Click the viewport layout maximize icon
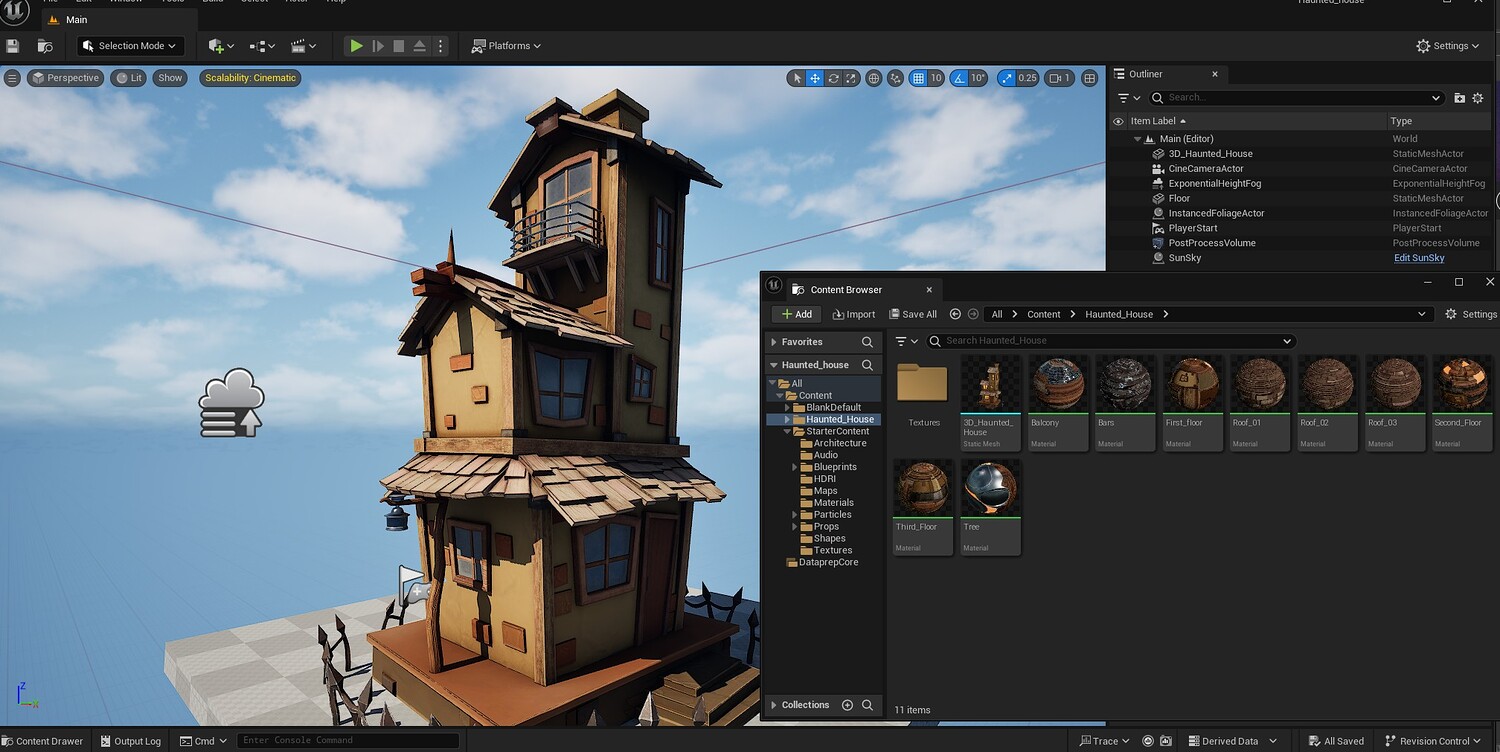 tap(1090, 78)
